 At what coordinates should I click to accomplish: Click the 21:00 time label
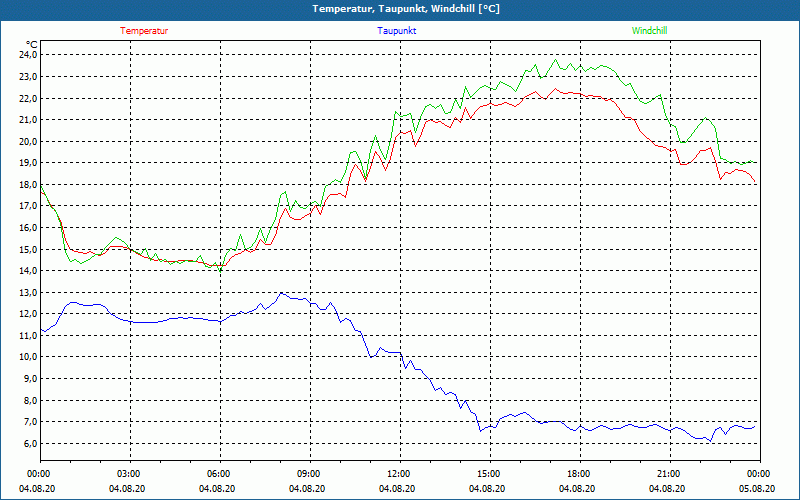(668, 474)
